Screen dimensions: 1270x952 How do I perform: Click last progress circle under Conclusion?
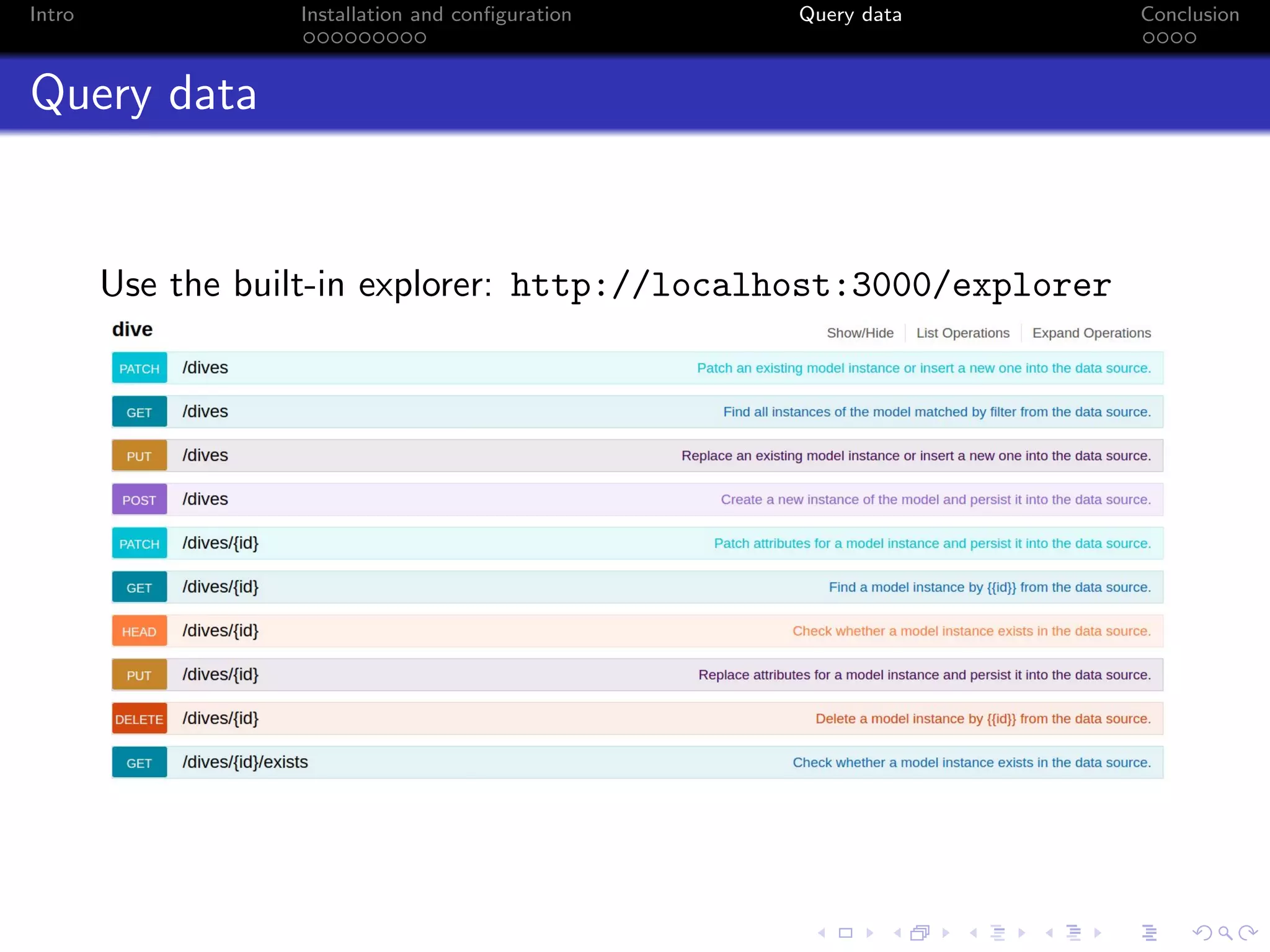[1190, 38]
